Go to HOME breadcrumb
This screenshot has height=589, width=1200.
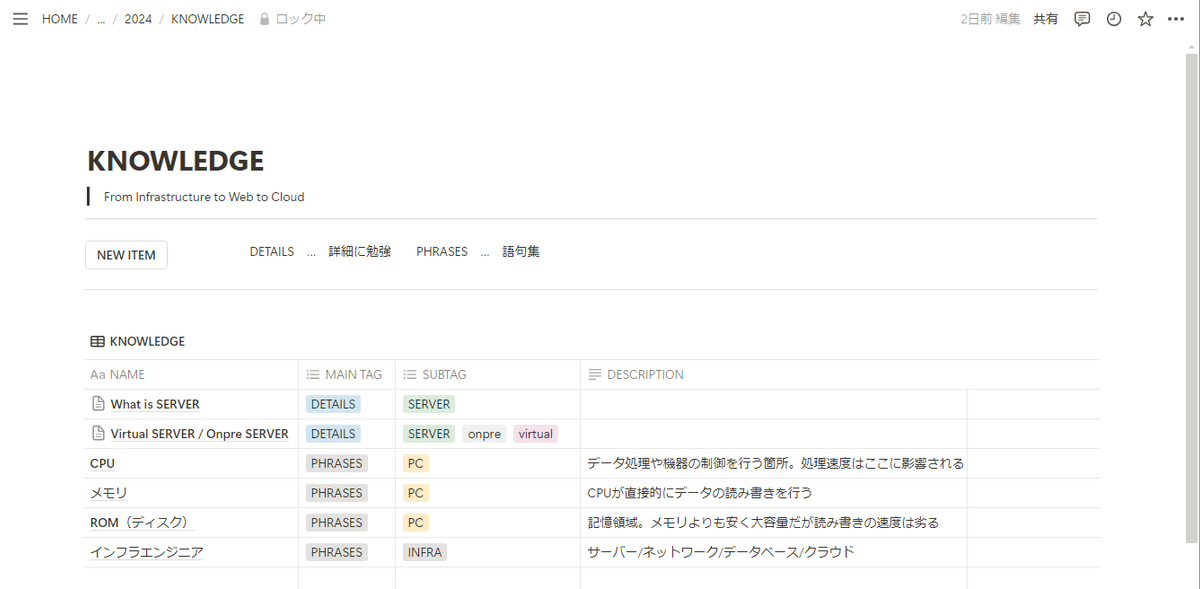click(60, 19)
